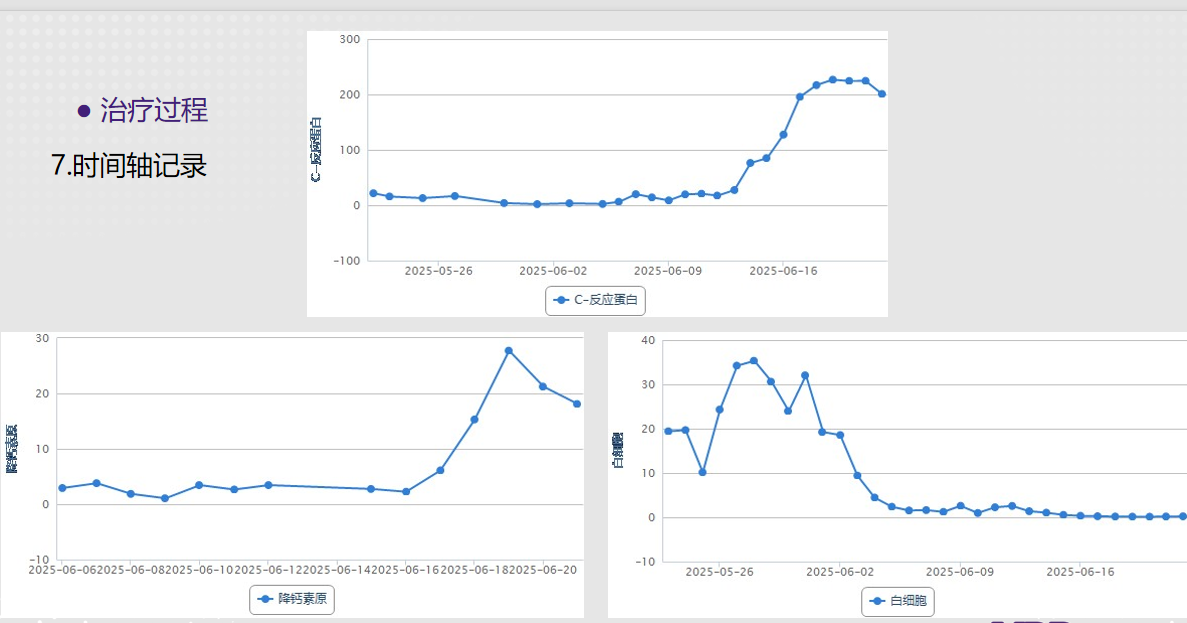The width and height of the screenshot is (1187, 623).
Task: Click the first data point on 降钙素原 line
Action: (62, 488)
